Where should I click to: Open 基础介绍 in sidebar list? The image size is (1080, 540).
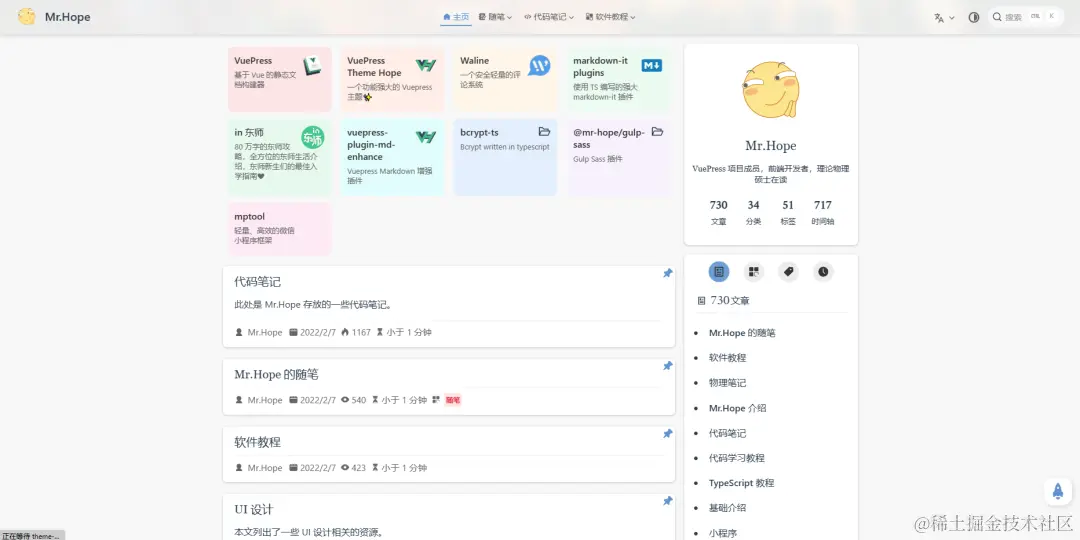click(x=727, y=508)
